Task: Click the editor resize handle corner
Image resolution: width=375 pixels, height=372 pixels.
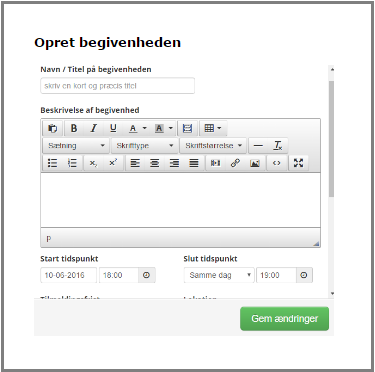Action: [316, 244]
